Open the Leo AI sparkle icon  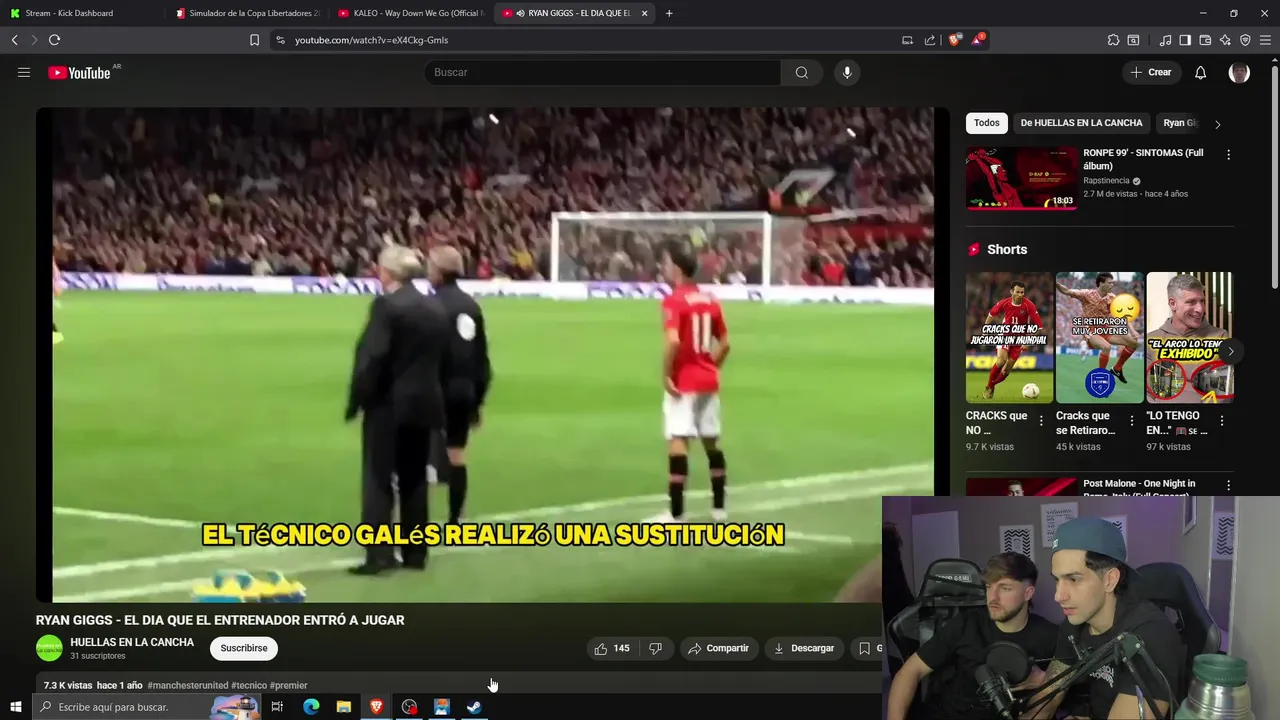pos(1225,40)
